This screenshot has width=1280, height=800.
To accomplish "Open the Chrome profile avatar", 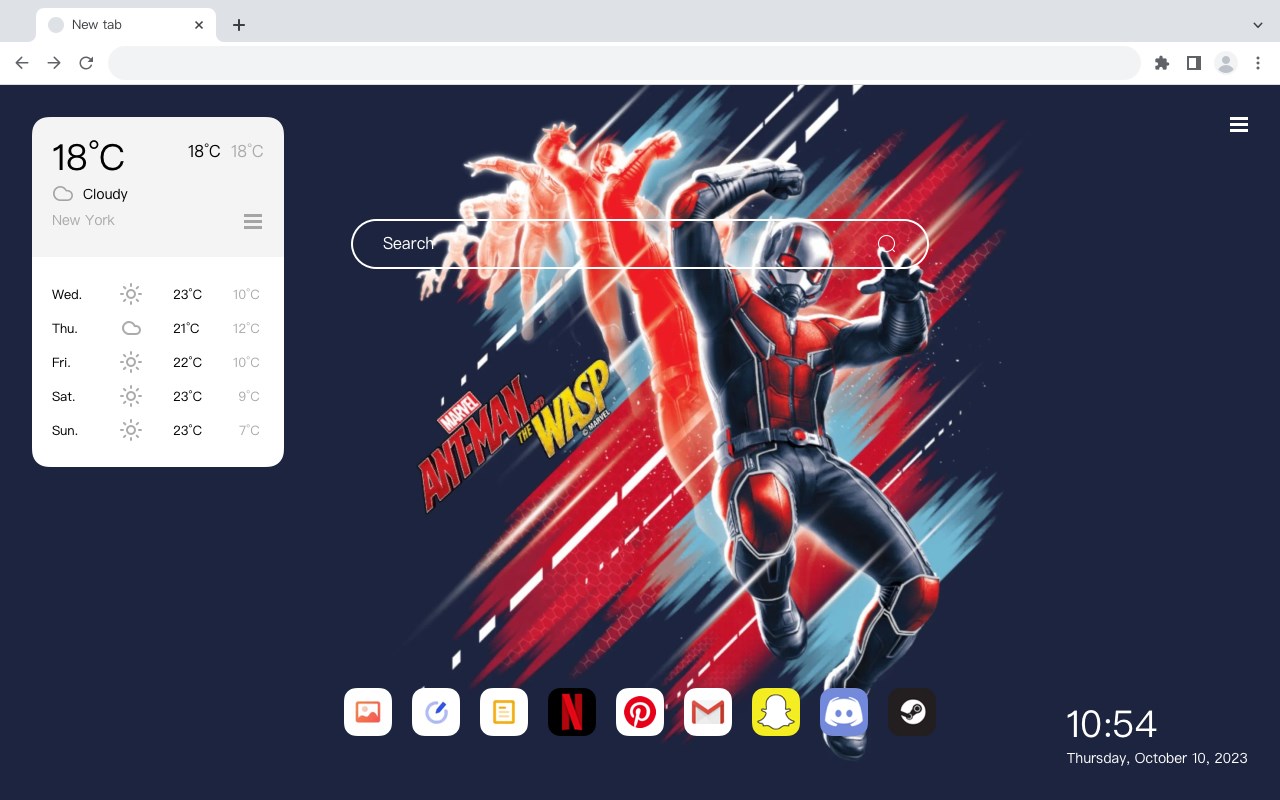I will [x=1226, y=63].
